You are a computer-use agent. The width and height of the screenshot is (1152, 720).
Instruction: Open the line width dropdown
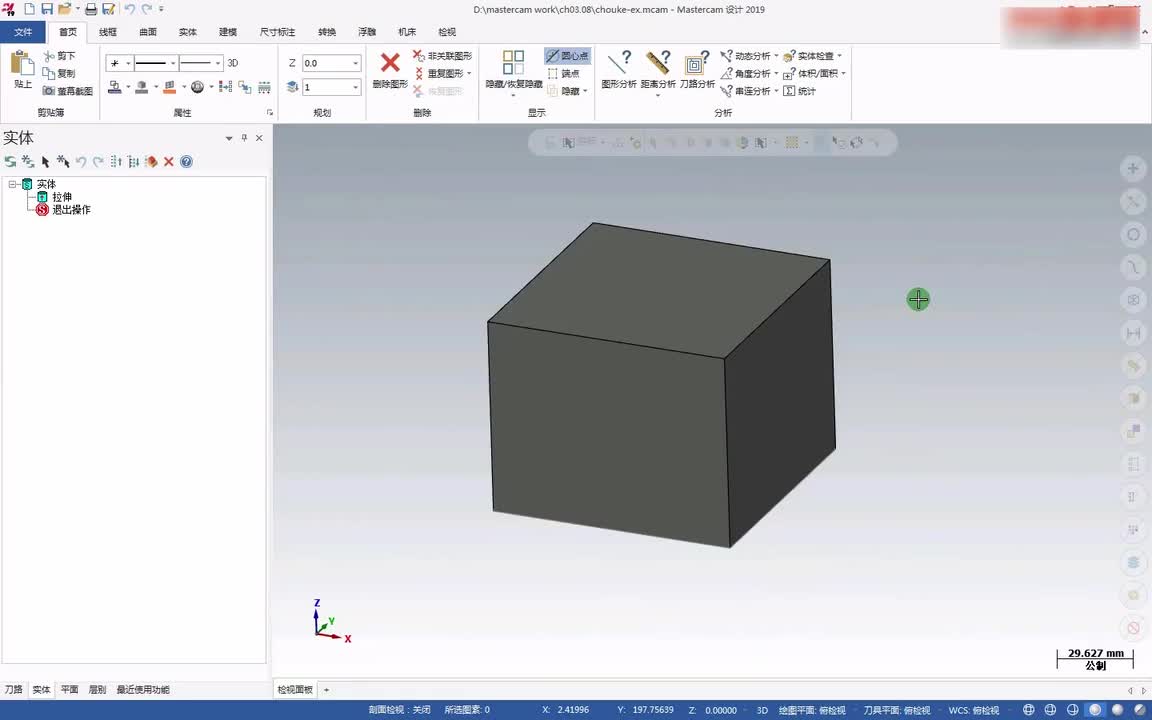(x=217, y=63)
